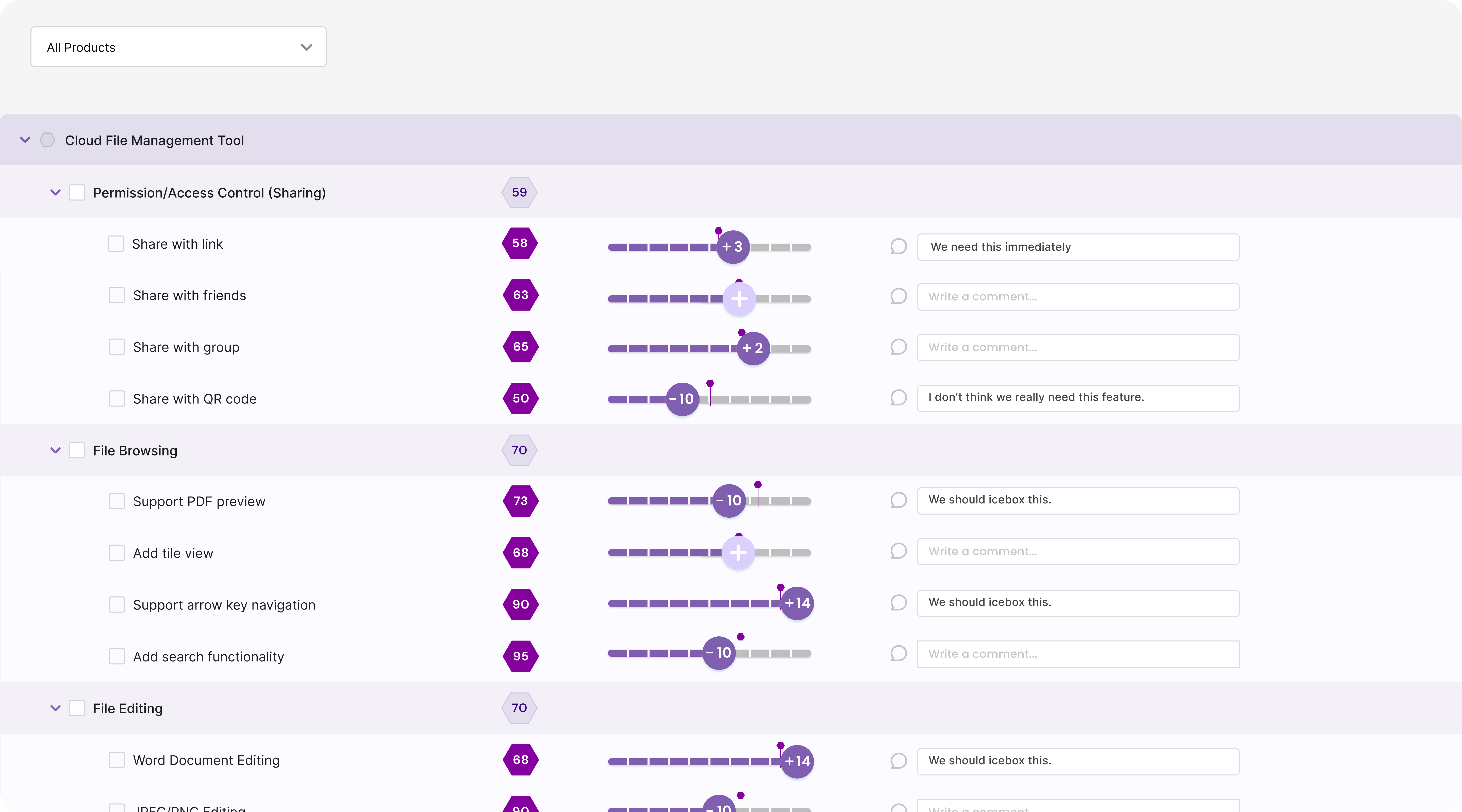Edit the 'We need this immediately' comment field

(1078, 247)
